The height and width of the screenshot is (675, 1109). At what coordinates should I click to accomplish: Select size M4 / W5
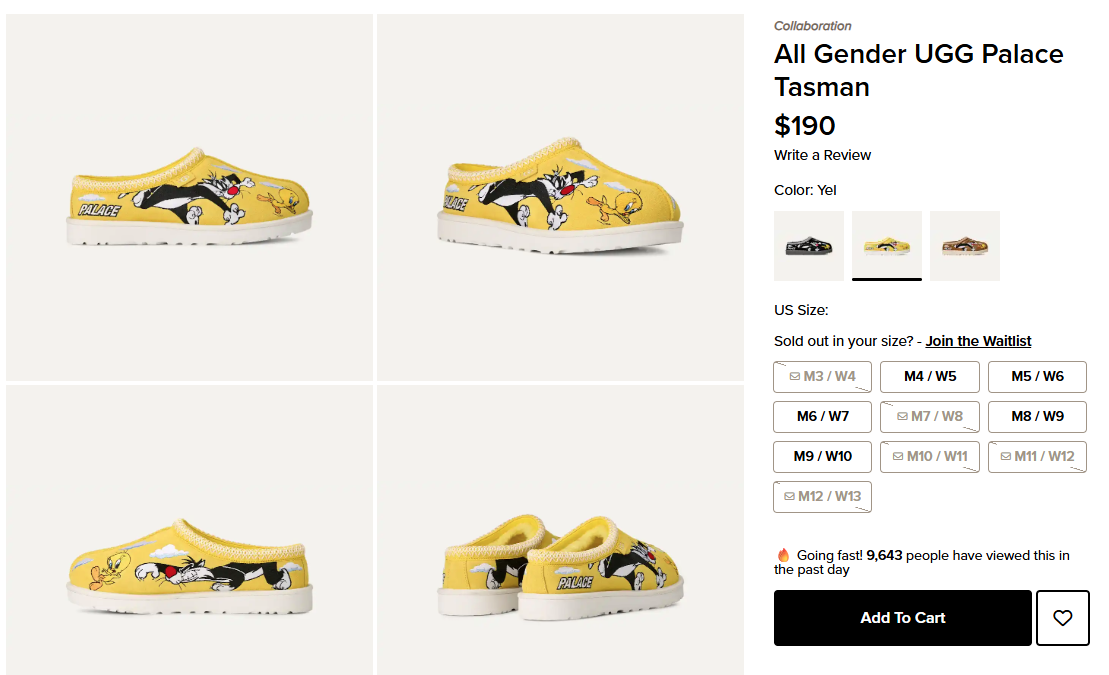click(x=930, y=377)
